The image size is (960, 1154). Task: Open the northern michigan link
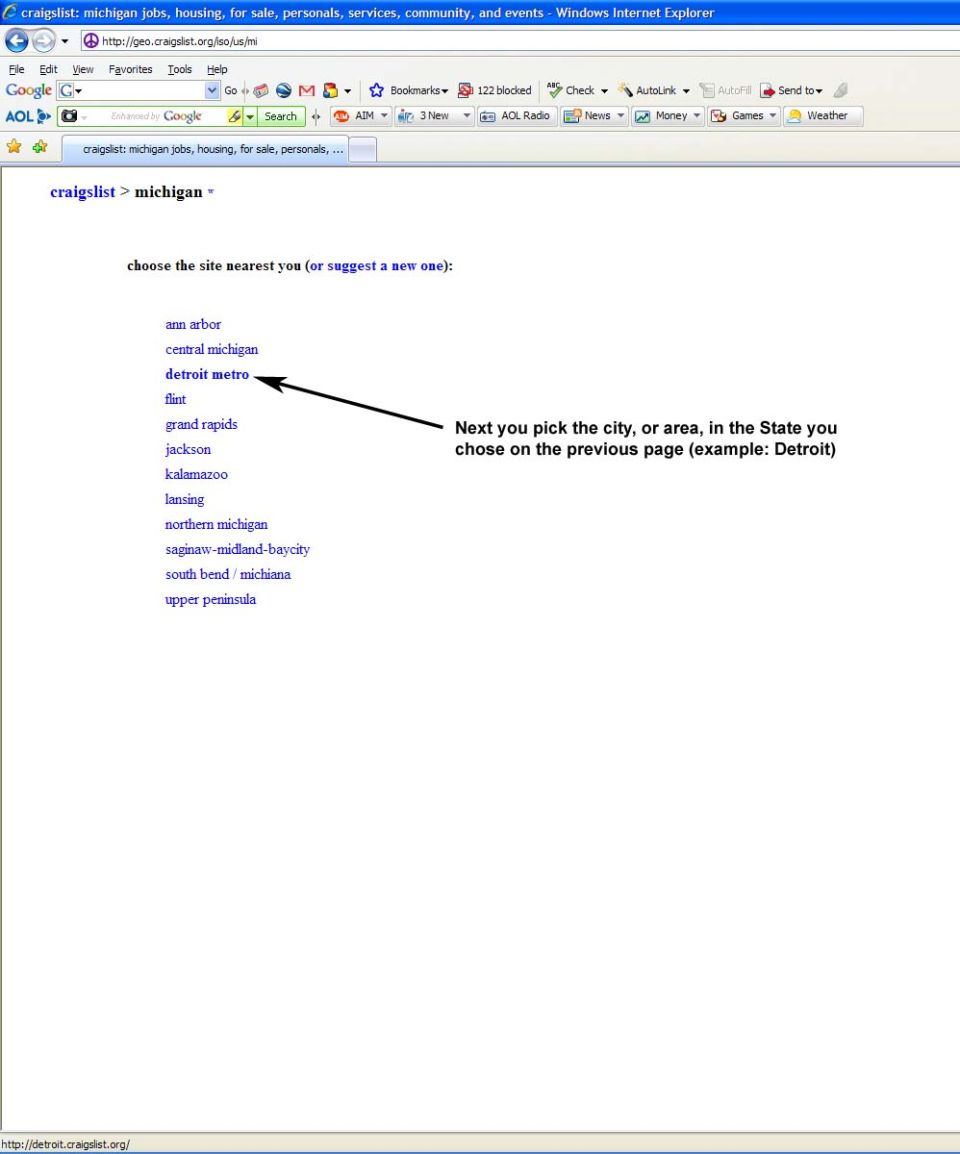pyautogui.click(x=216, y=525)
